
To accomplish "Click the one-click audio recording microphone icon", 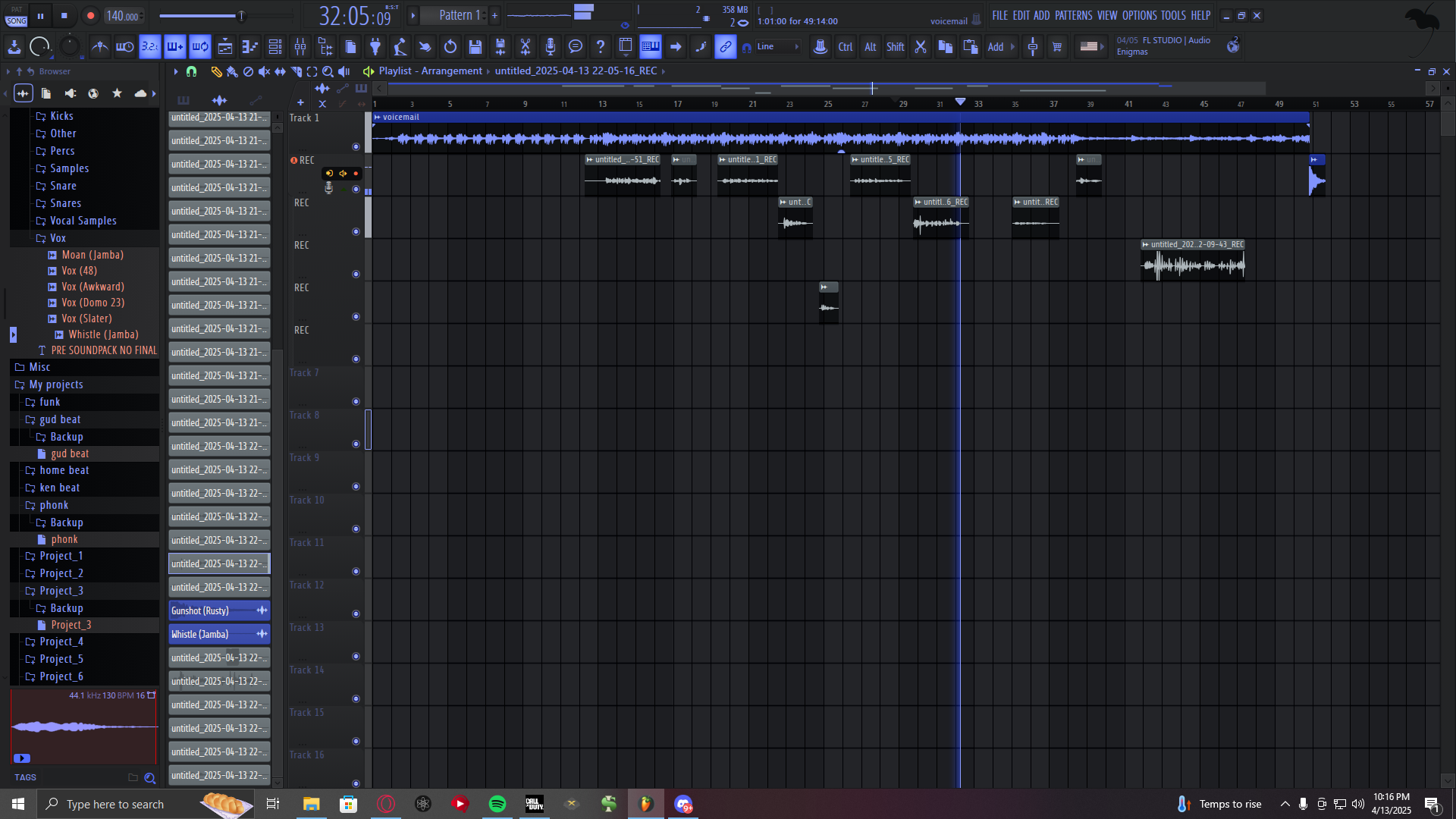I will pos(551,47).
